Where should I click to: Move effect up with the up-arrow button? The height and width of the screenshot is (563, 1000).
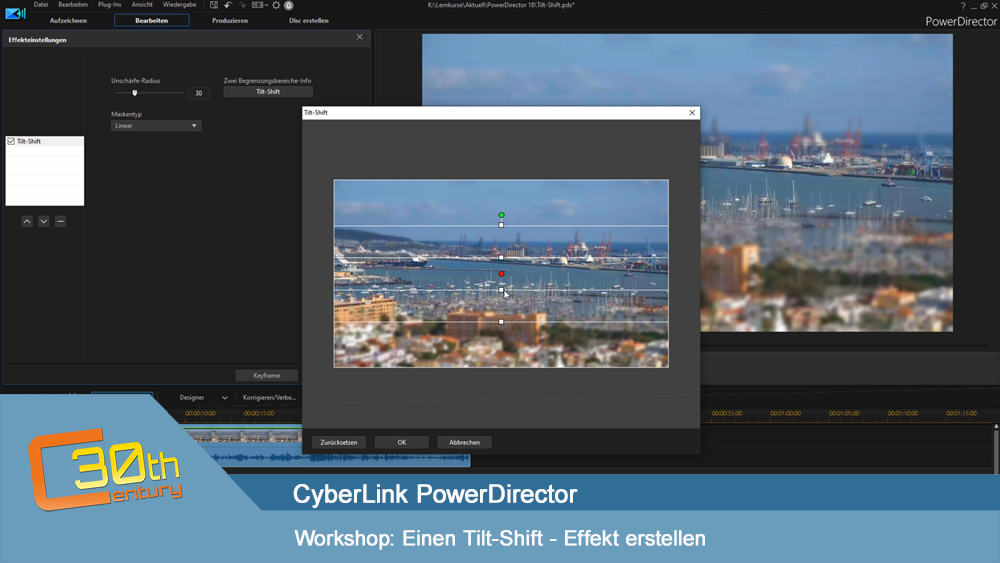pos(27,221)
